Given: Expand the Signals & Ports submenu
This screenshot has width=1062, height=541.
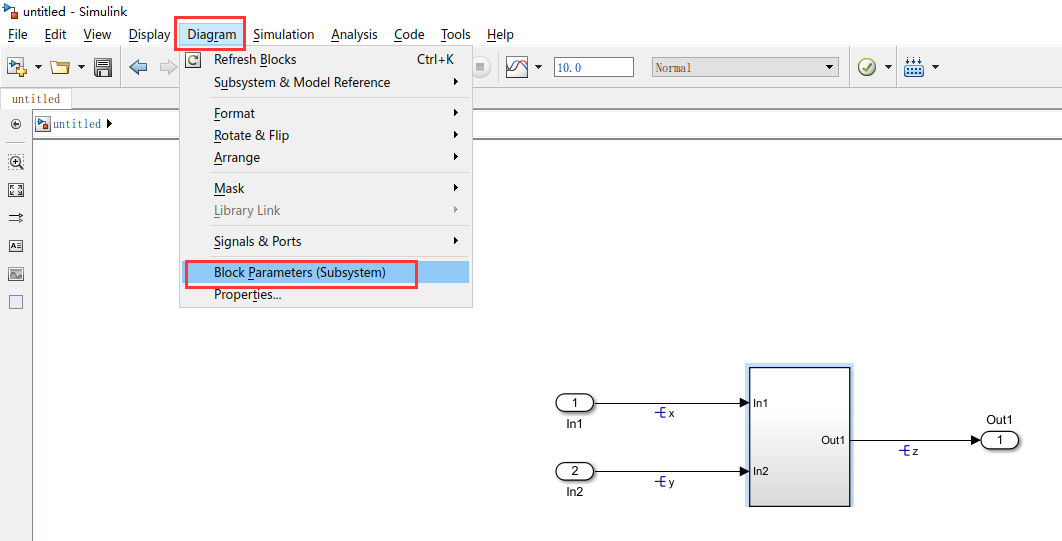Looking at the screenshot, I should [324, 241].
